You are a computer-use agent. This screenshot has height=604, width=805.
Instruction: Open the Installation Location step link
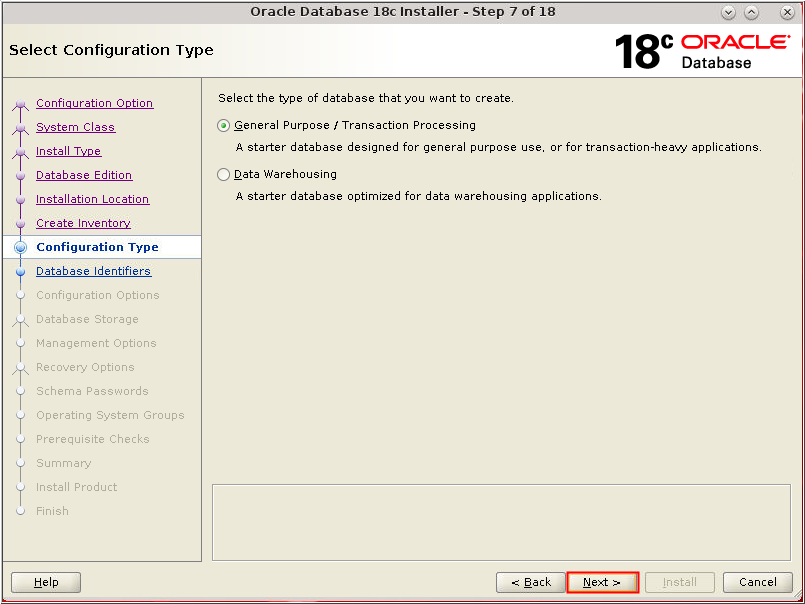[x=92, y=199]
